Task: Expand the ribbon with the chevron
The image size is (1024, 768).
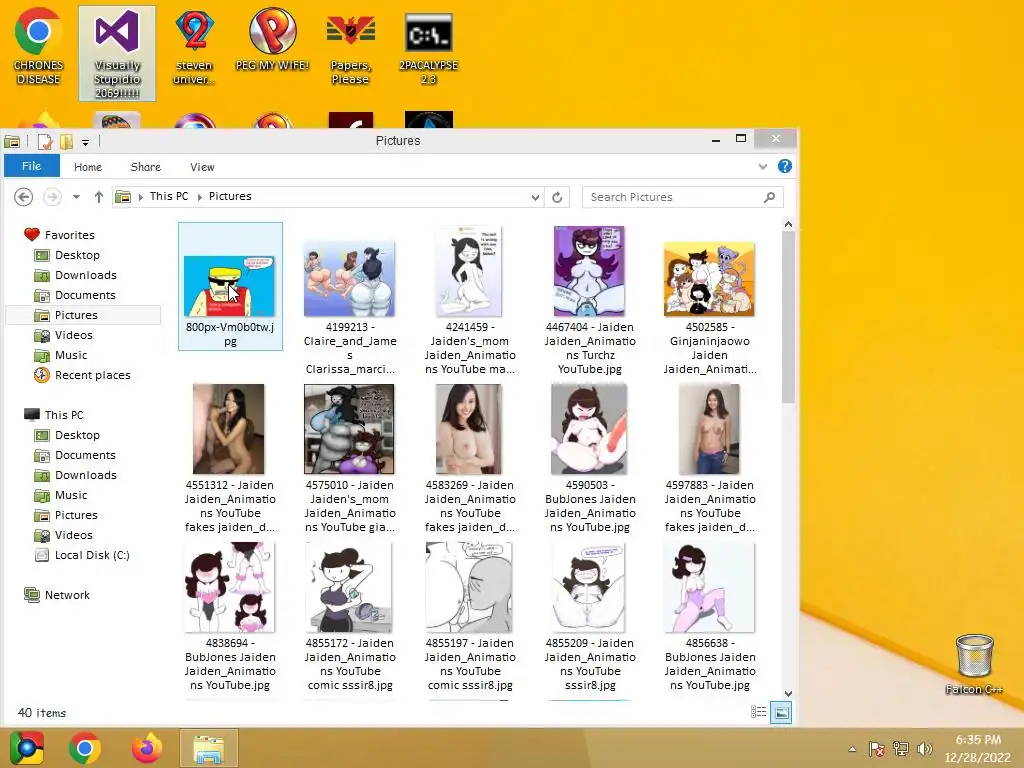Action: click(762, 167)
